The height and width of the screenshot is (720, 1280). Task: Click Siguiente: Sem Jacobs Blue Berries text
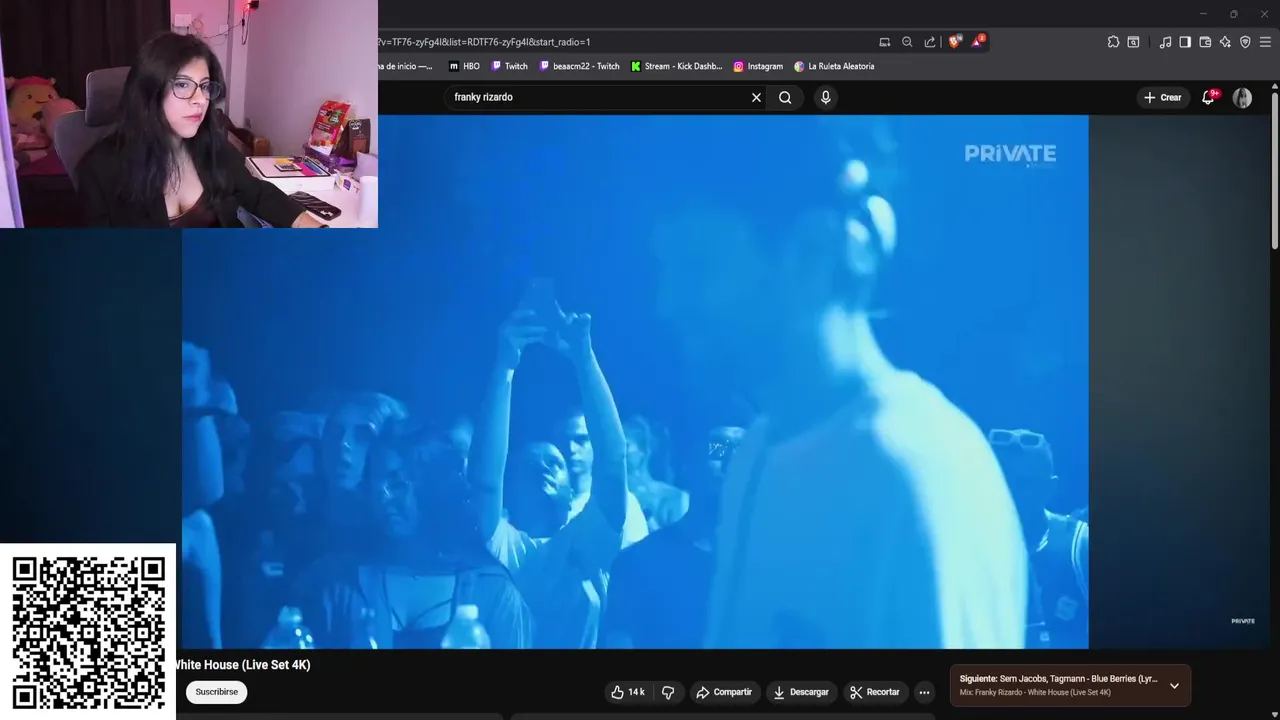point(1058,679)
